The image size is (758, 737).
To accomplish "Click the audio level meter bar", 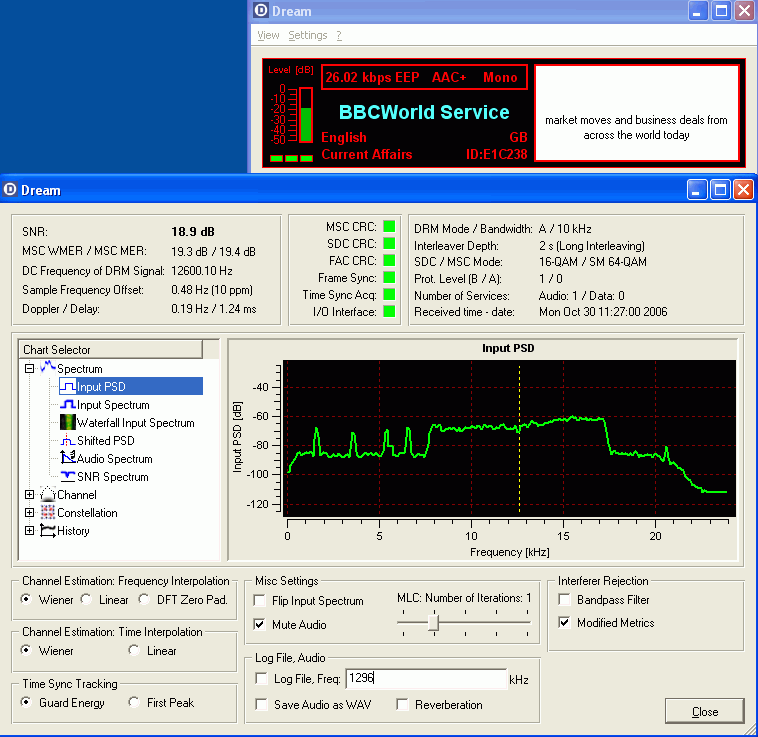I will pyautogui.click(x=306, y=115).
